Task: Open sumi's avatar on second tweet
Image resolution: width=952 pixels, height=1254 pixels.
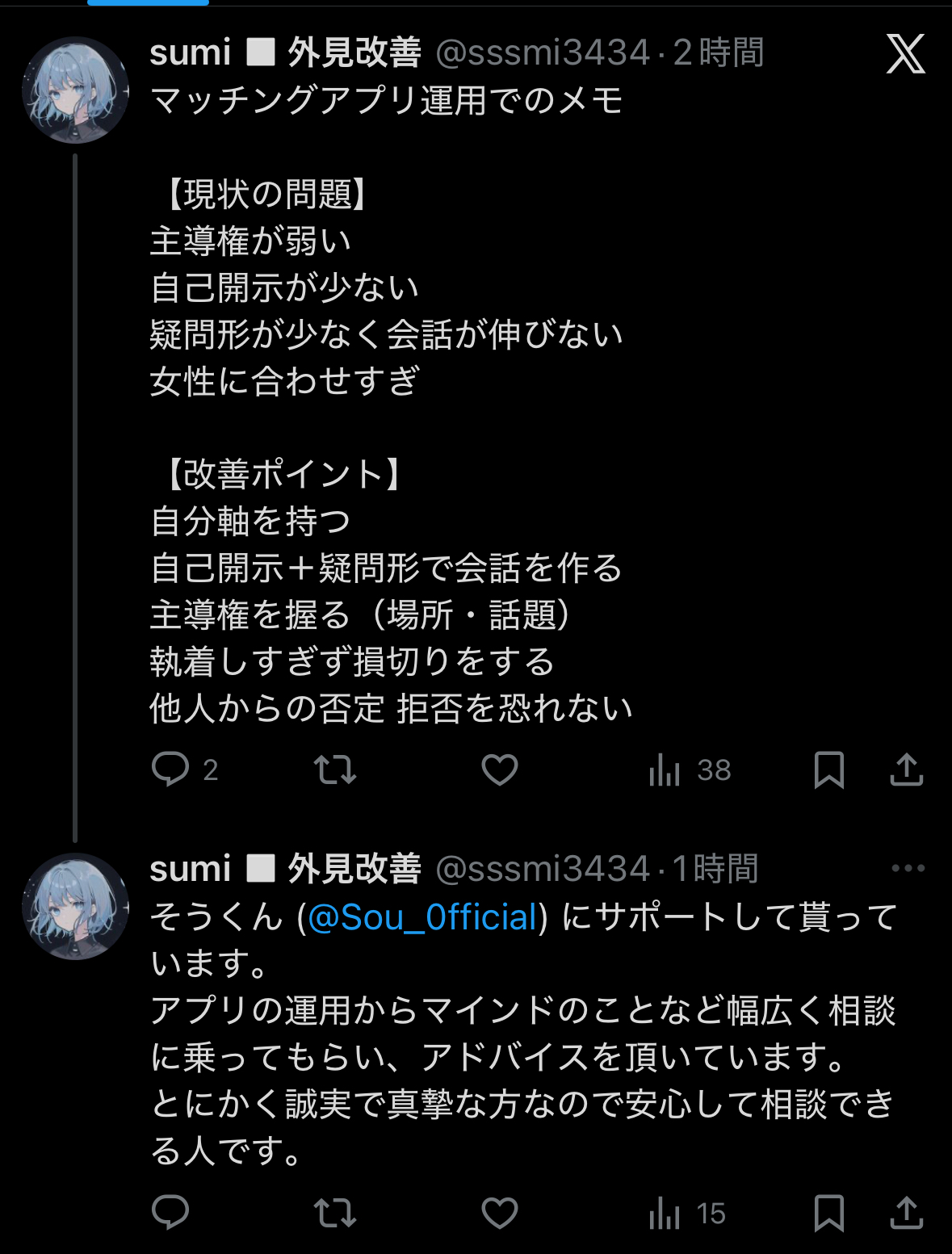Action: pos(75,906)
